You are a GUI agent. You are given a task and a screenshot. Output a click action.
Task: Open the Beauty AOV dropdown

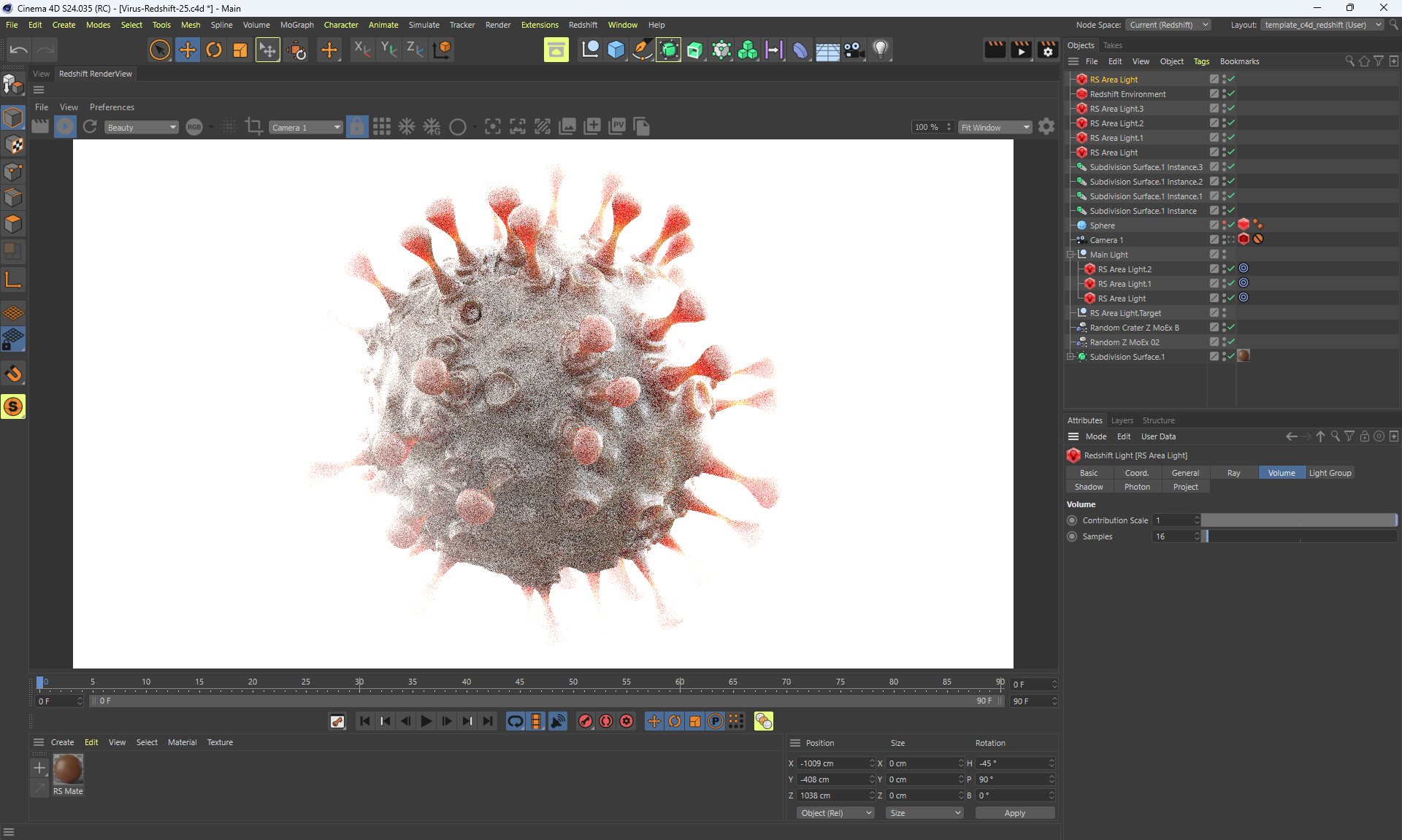coord(141,127)
